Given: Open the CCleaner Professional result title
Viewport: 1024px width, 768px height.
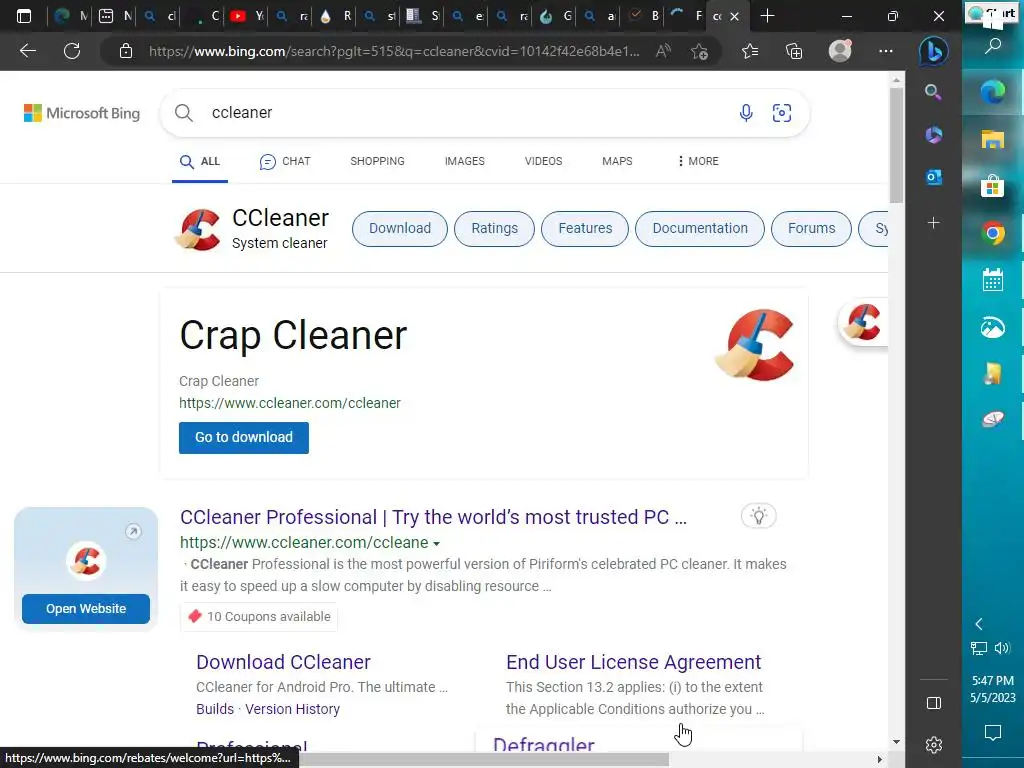Looking at the screenshot, I should coord(434,517).
